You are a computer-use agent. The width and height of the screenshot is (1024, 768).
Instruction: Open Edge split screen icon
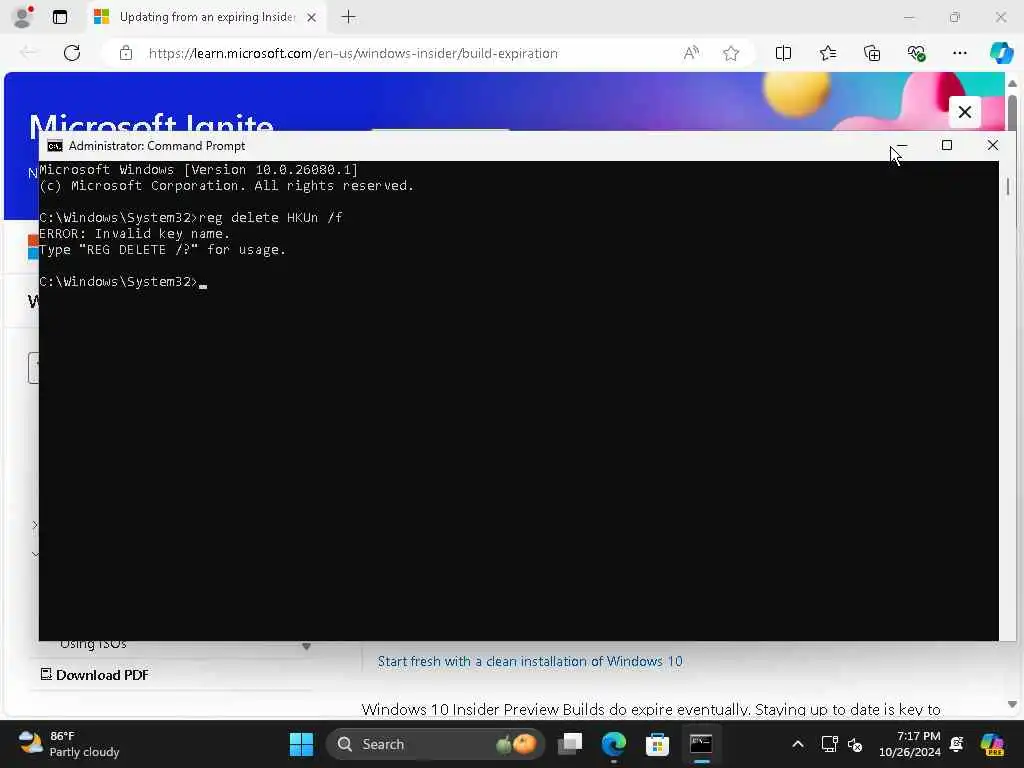coord(783,53)
